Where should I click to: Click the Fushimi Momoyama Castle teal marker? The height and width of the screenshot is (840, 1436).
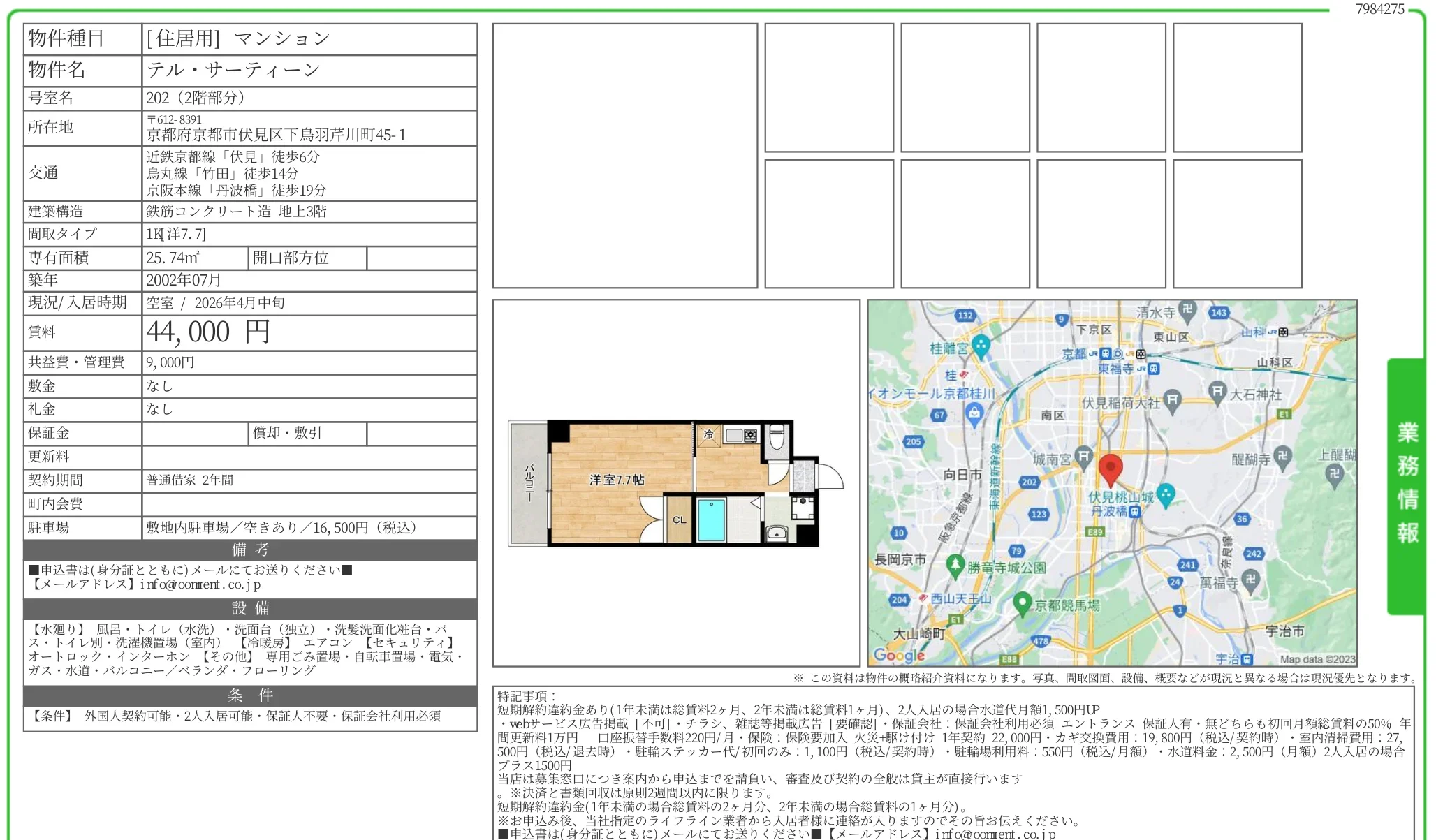coord(1165,495)
